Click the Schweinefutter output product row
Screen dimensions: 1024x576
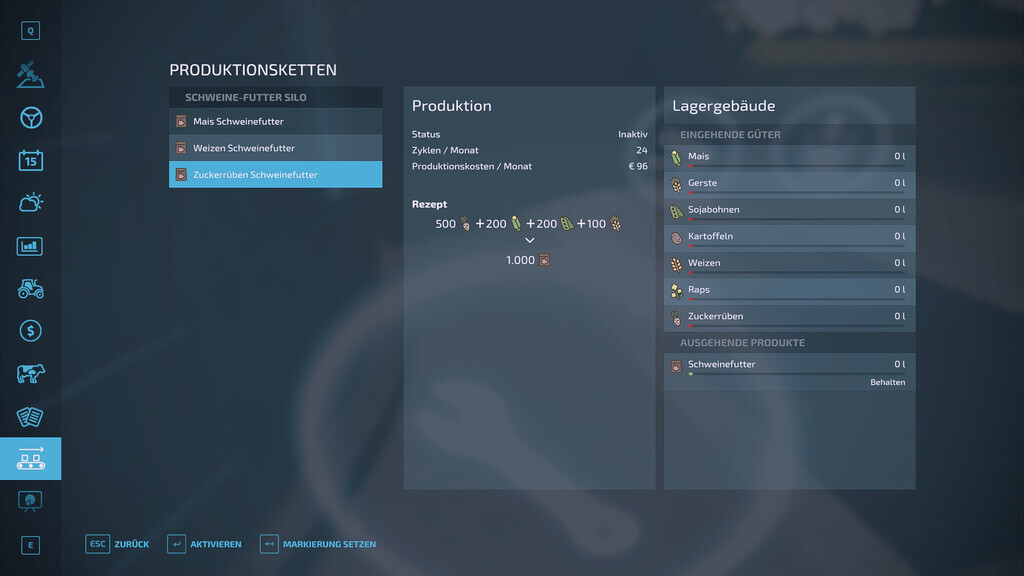[790, 372]
